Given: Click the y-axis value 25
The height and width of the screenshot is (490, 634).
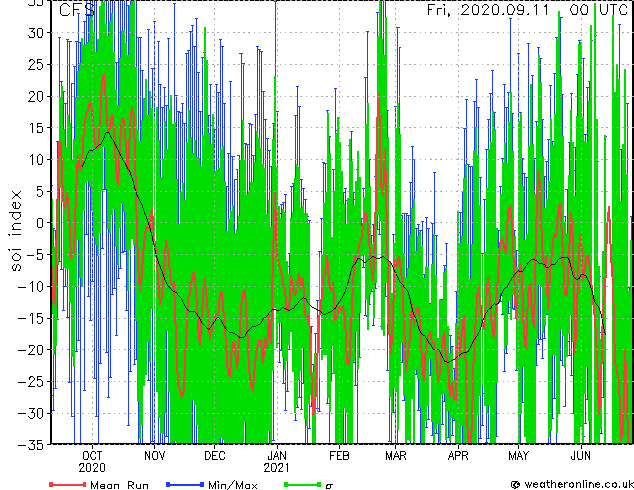Looking at the screenshot, I should click(x=36, y=64).
